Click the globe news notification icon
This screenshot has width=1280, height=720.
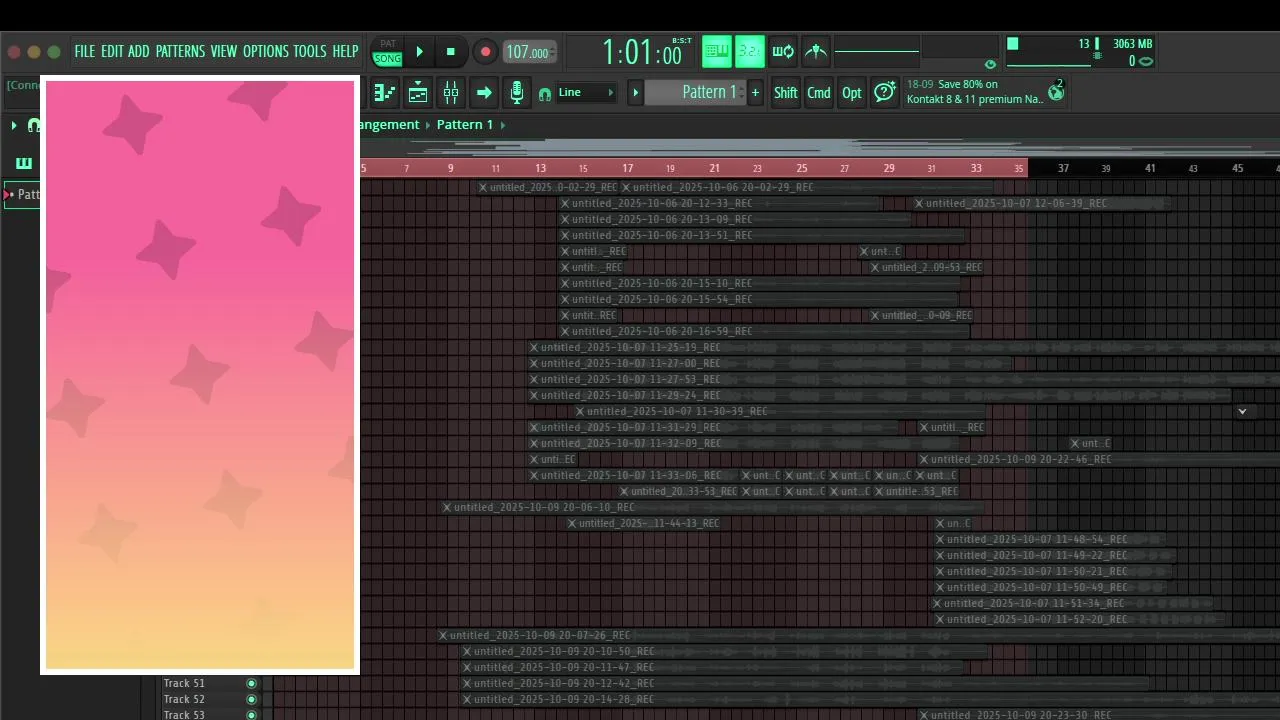[1056, 93]
